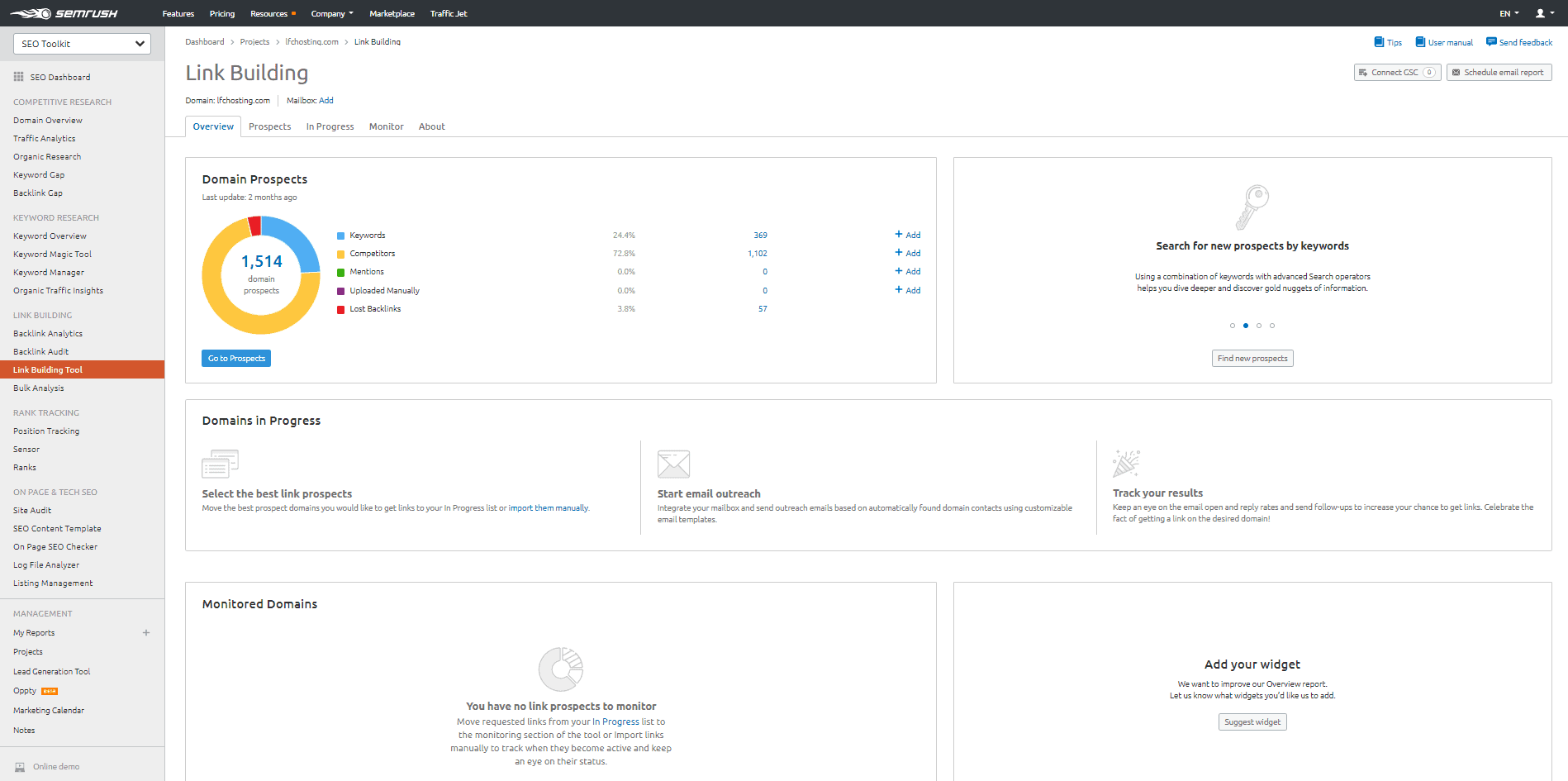Open the In Progress tab
Screen dimensions: 1568x781
[330, 126]
